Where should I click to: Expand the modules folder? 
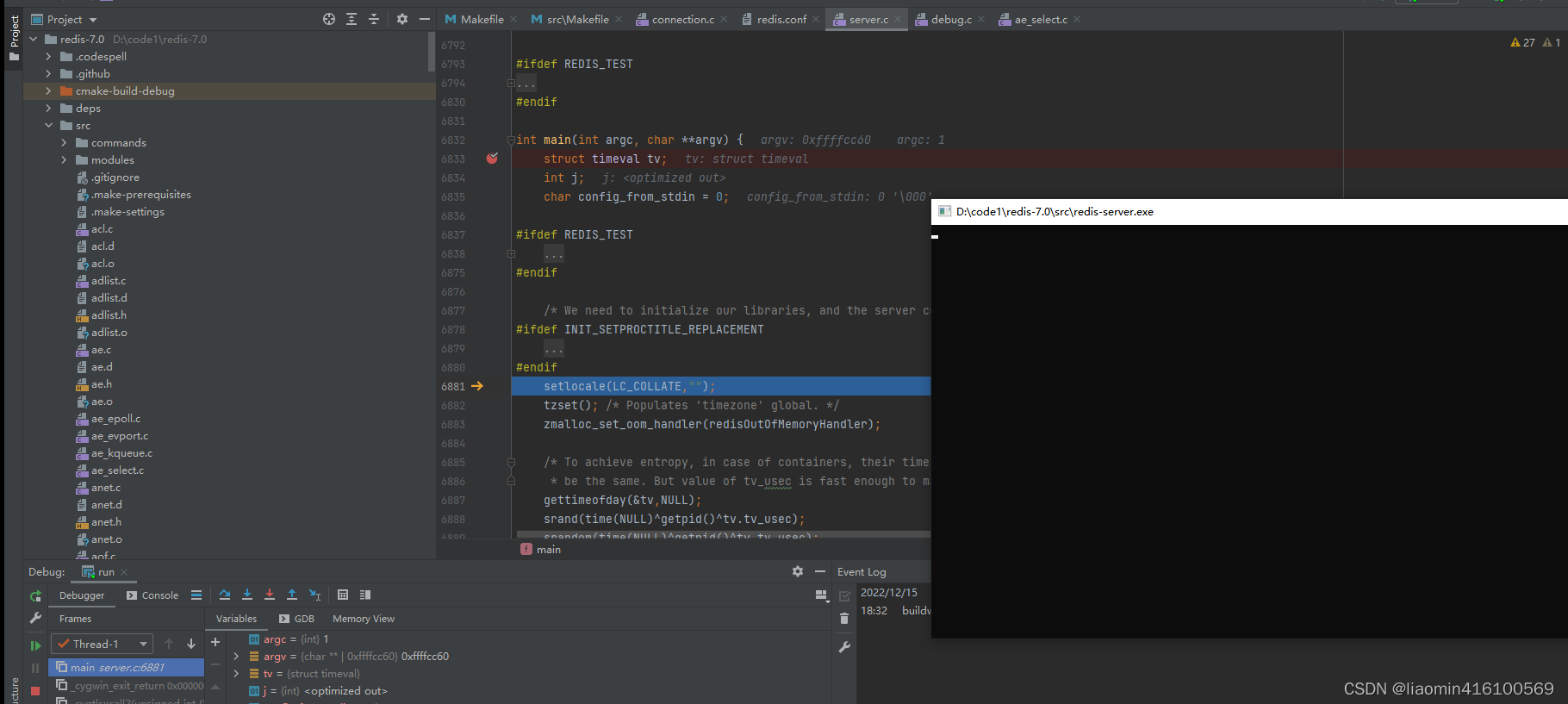(x=64, y=160)
